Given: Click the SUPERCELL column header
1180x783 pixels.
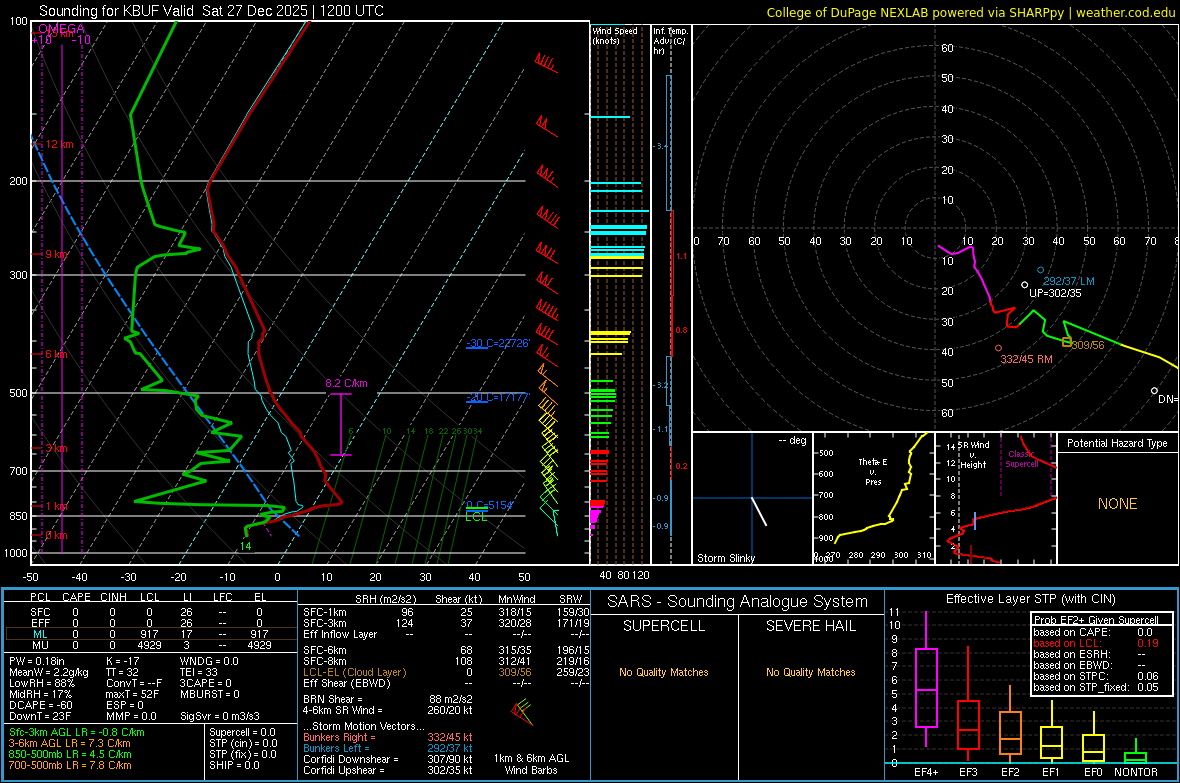Looking at the screenshot, I should 664,626.
